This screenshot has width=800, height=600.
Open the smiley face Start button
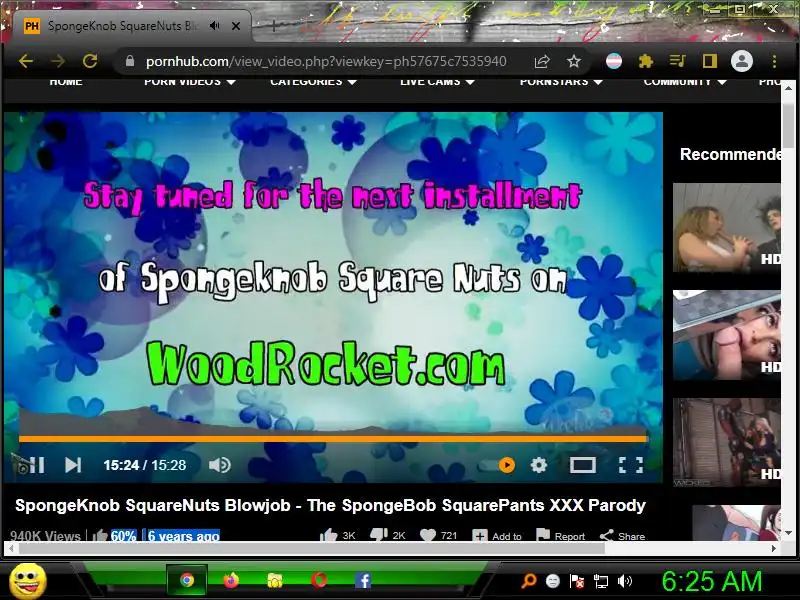[x=28, y=581]
